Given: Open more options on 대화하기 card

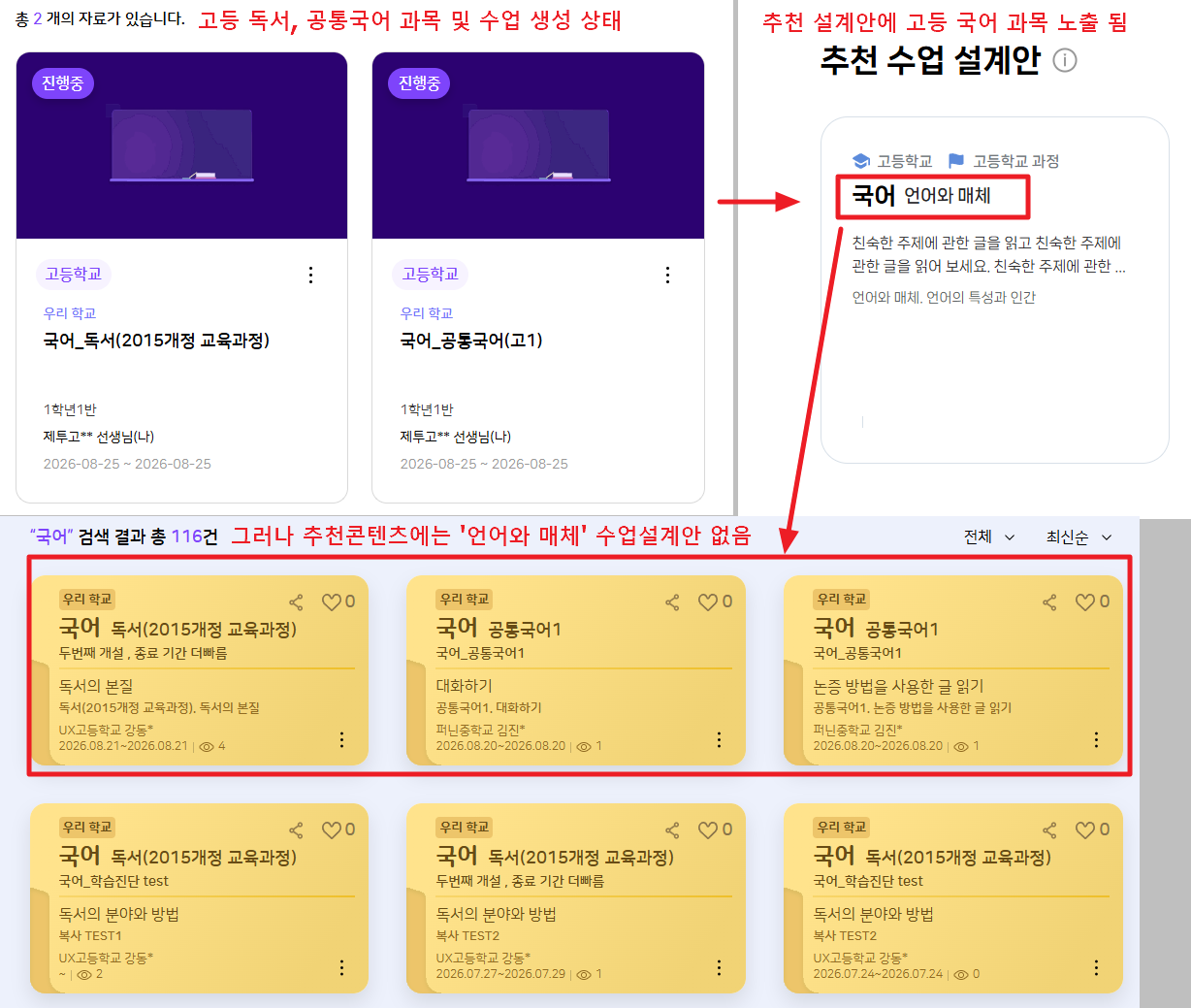Looking at the screenshot, I should pos(719,739).
